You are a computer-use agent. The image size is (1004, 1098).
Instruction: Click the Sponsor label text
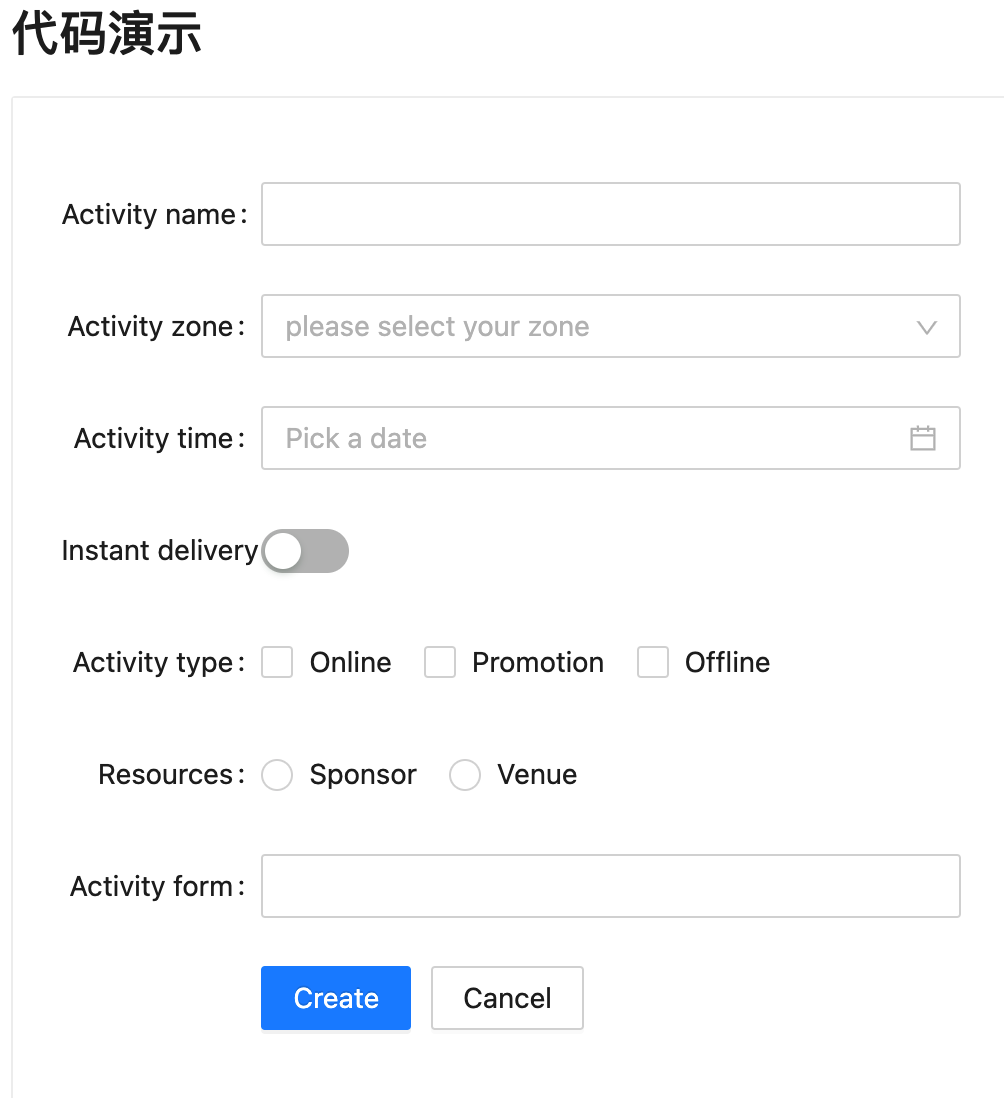coord(363,775)
